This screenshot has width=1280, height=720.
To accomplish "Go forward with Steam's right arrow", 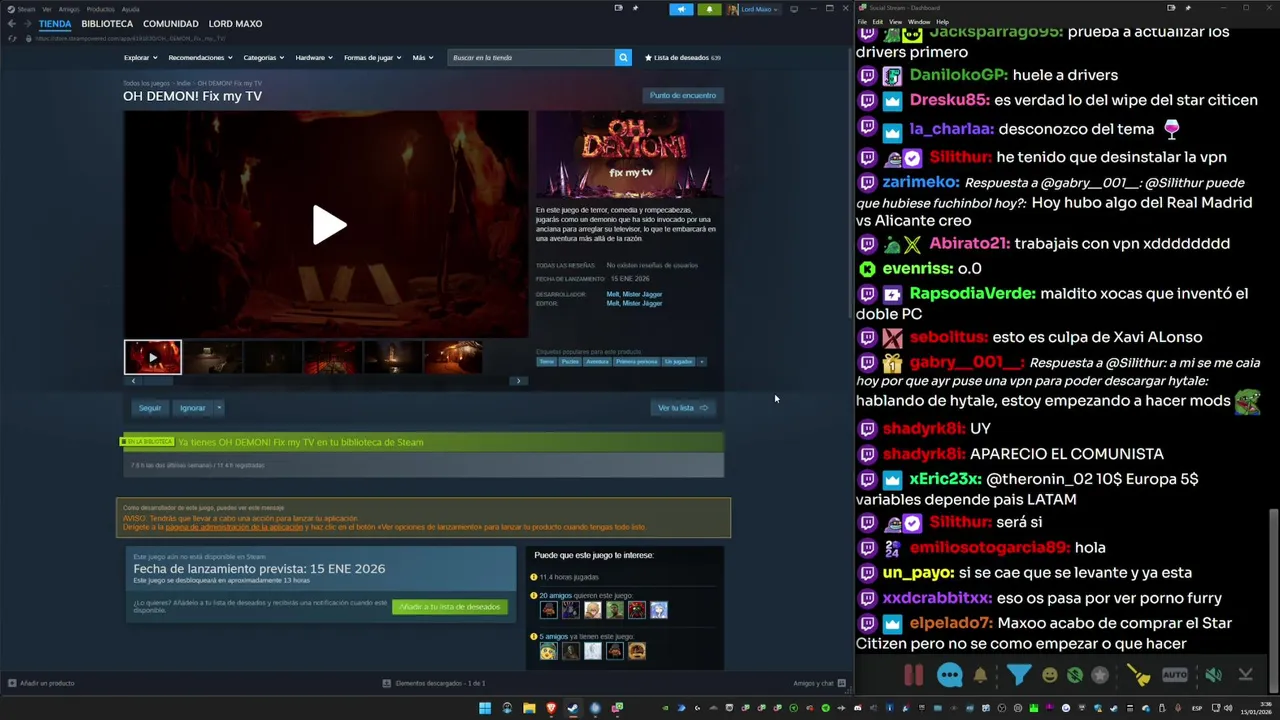I will click(x=28, y=24).
